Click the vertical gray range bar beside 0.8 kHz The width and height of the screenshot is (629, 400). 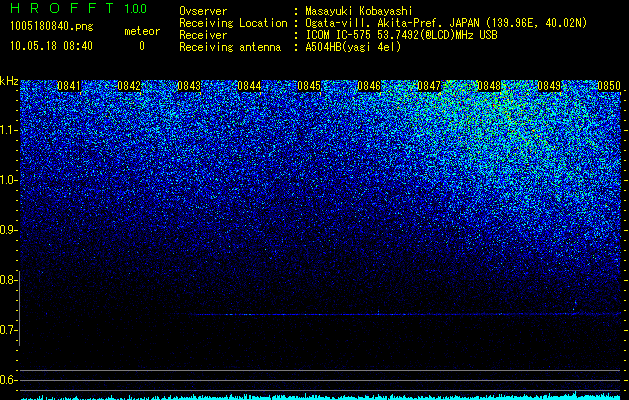pyautogui.click(x=19, y=308)
